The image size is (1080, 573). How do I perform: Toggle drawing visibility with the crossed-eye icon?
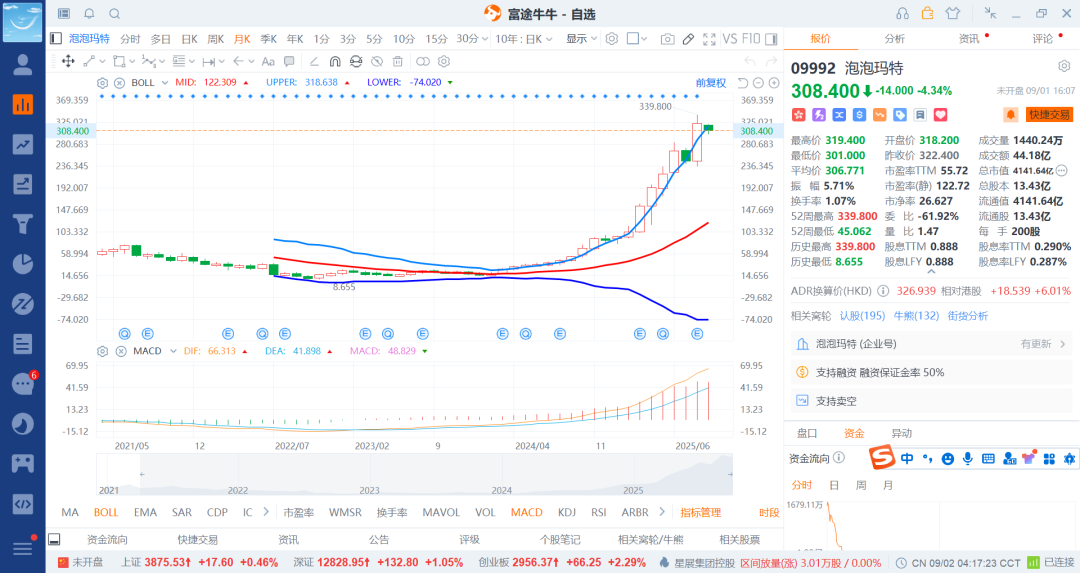[377, 61]
